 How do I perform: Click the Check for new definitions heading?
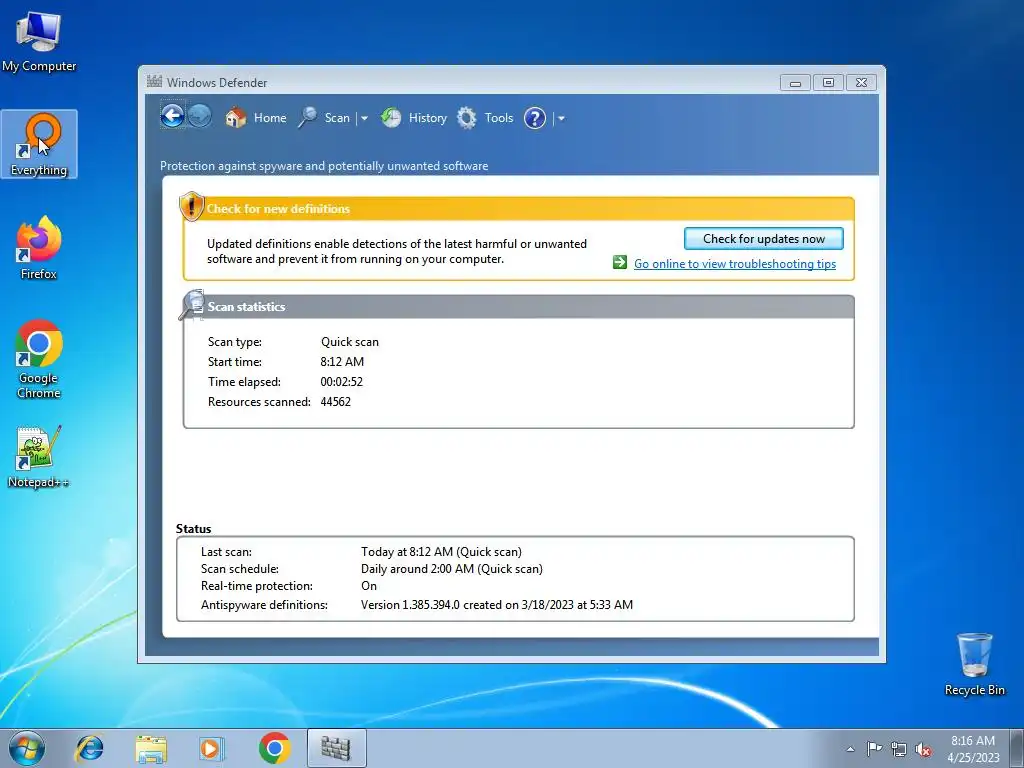(x=278, y=209)
